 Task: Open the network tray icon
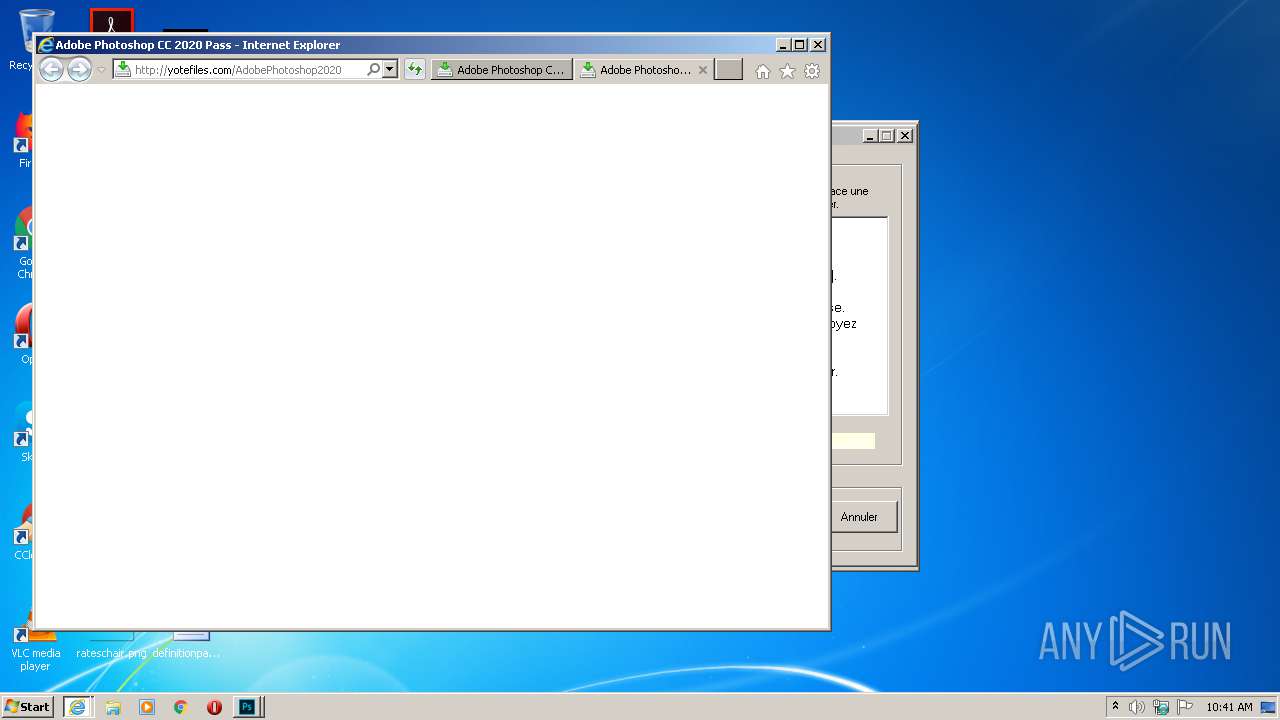pyautogui.click(x=1161, y=707)
